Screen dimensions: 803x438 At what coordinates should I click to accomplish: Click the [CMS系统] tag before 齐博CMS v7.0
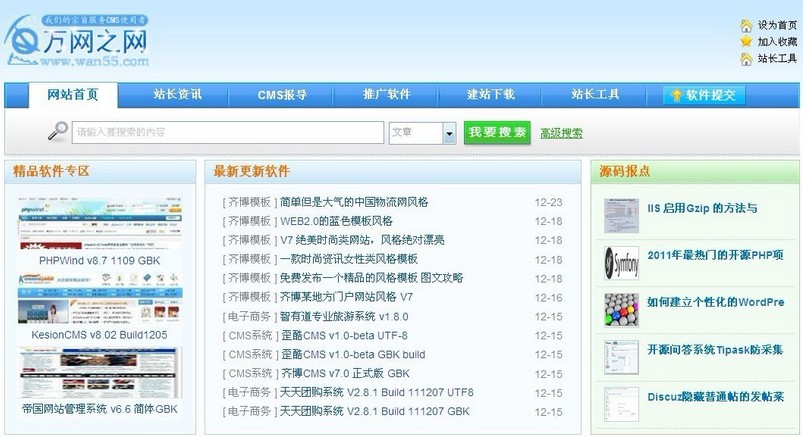click(x=249, y=373)
